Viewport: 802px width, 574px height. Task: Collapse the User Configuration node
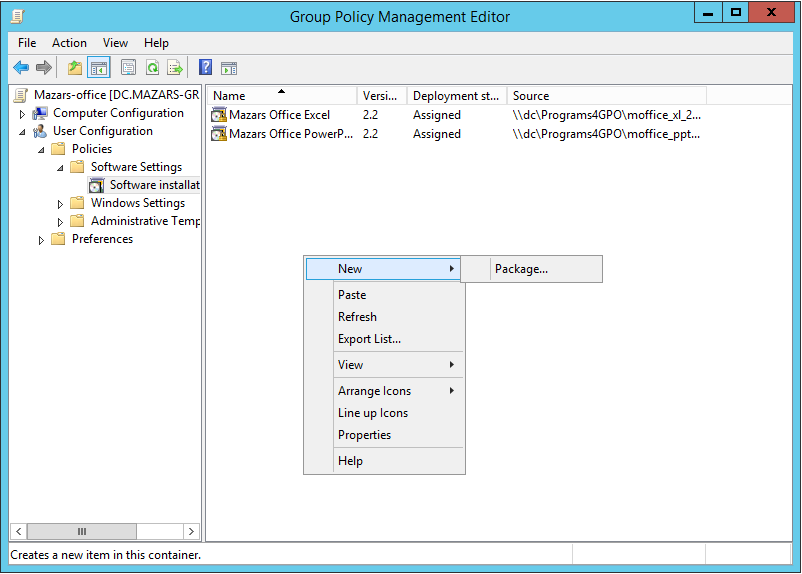click(22, 132)
